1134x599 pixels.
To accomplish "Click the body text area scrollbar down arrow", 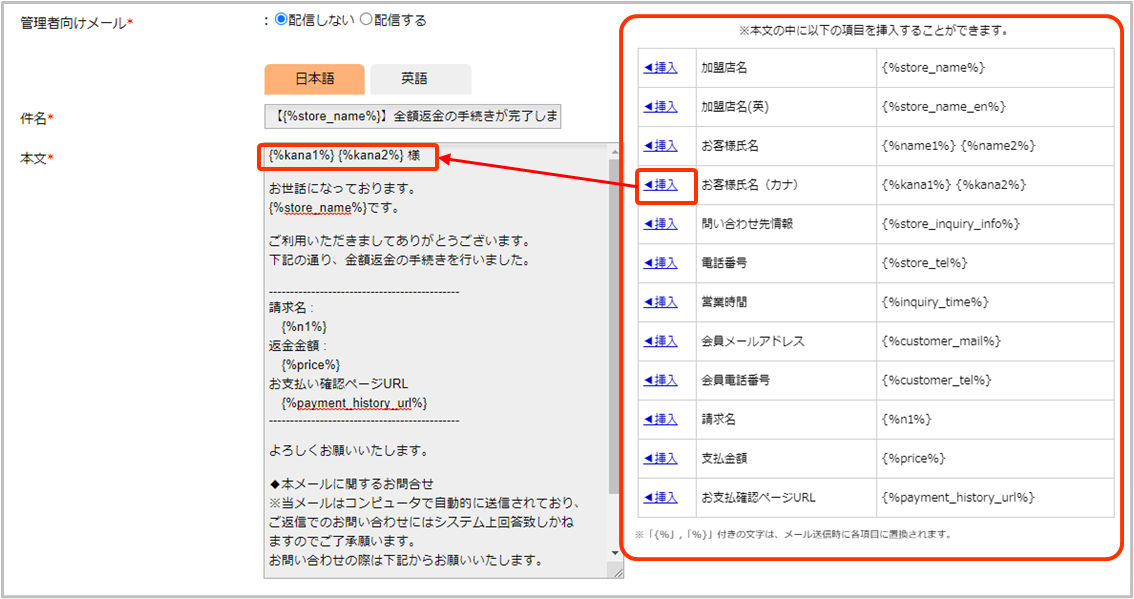I will pos(613,553).
